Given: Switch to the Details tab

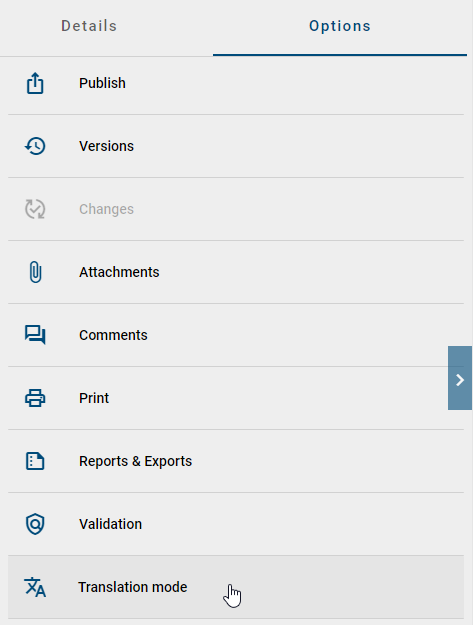Looking at the screenshot, I should coord(89,26).
